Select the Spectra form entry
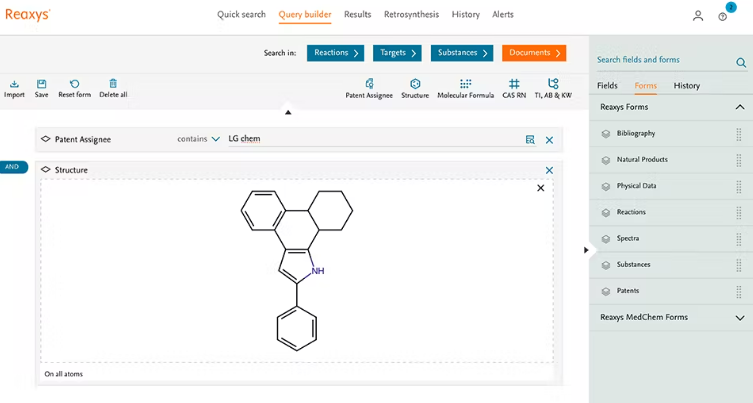753x403 pixels. tap(628, 238)
